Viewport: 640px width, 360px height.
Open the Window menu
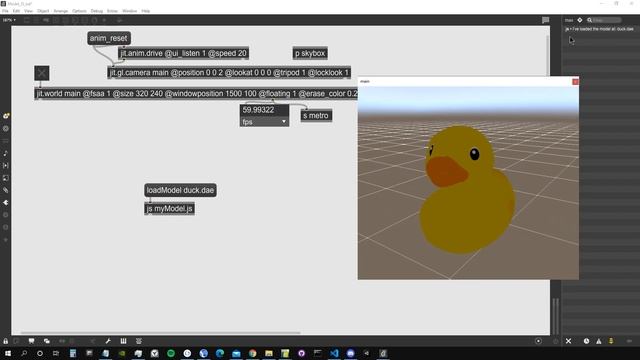[130, 11]
